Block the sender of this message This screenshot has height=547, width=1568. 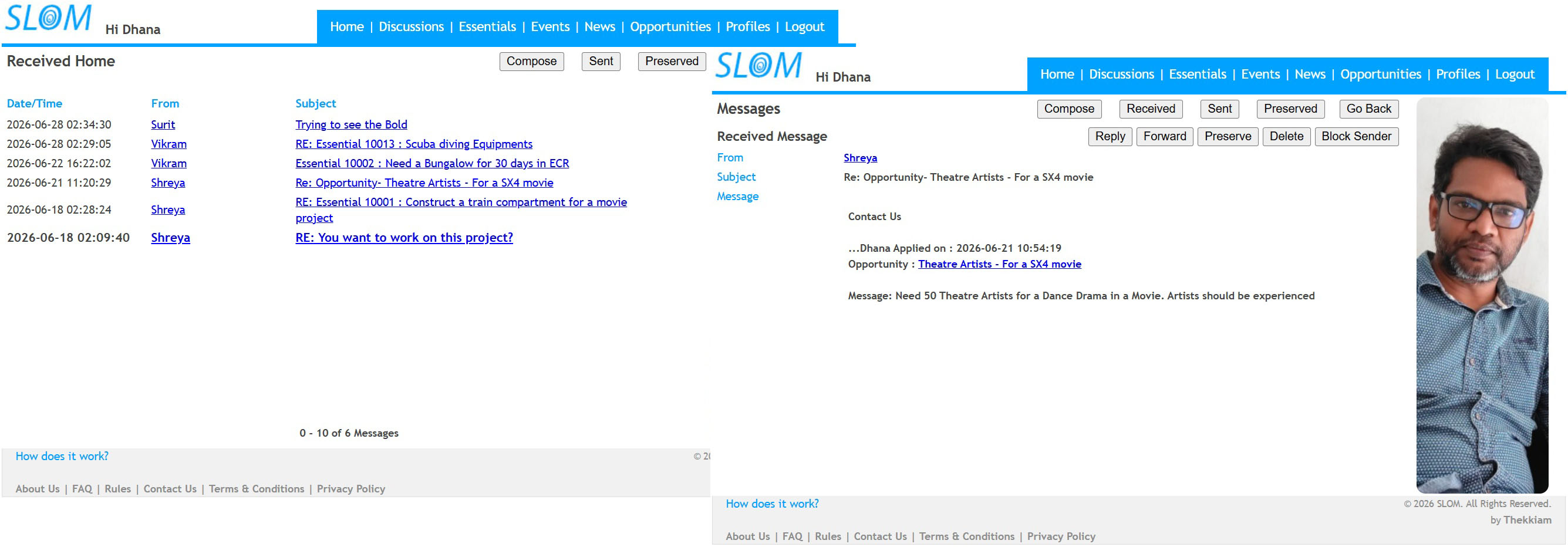1356,136
